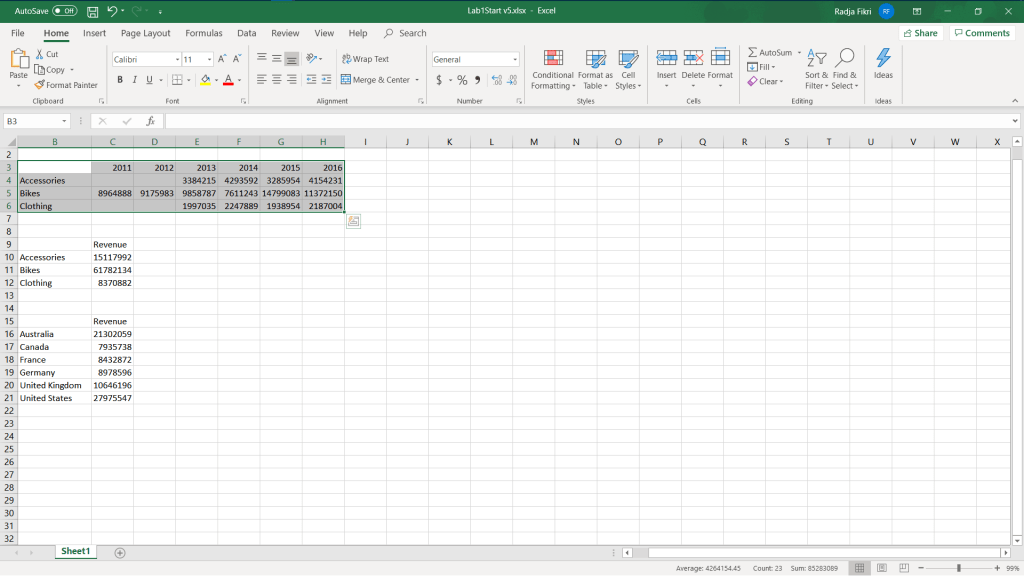Switch to the Formulas tab
Screen dimensions: 1024x576
coord(204,33)
